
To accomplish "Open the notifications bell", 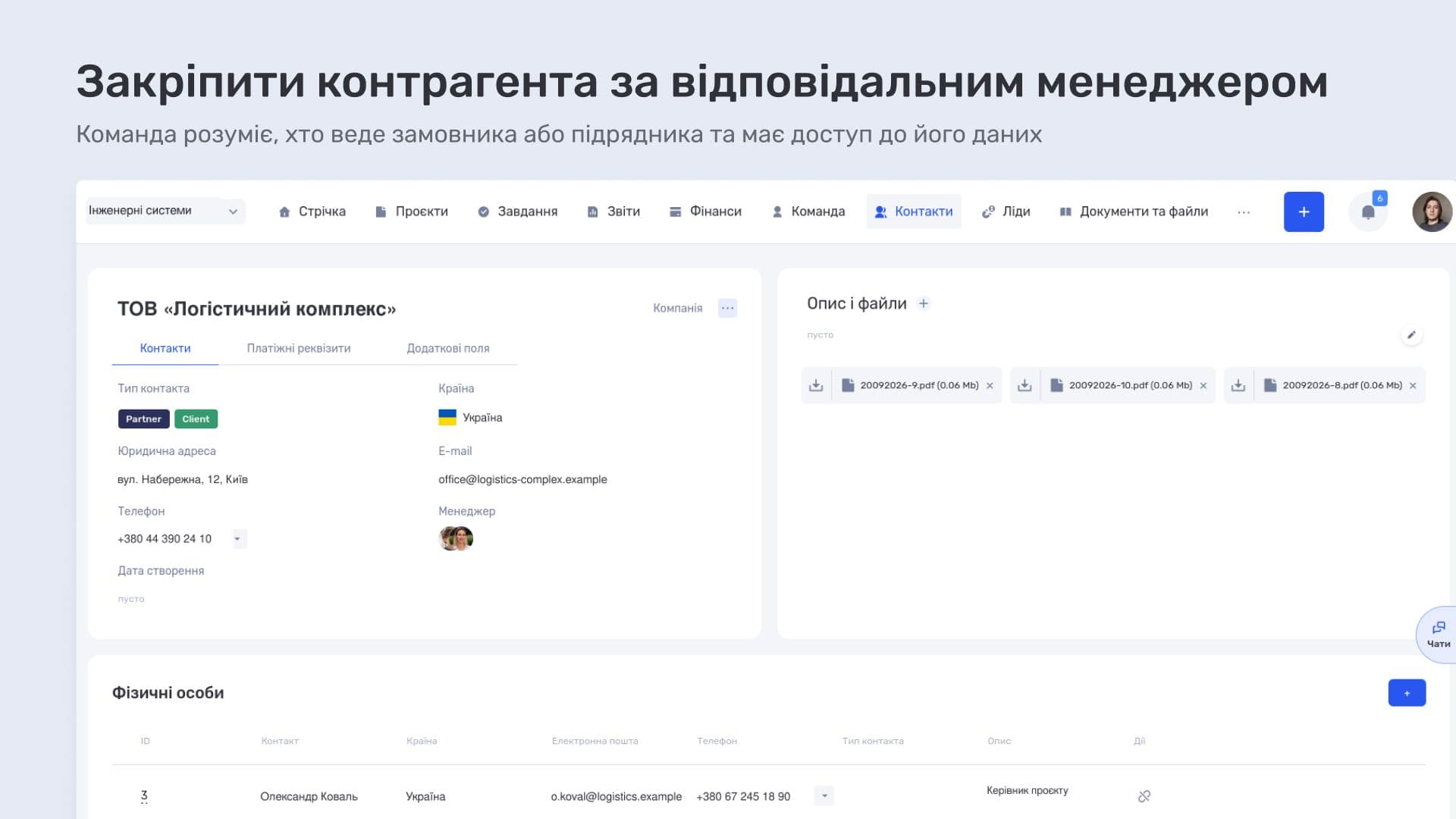I will click(1368, 212).
